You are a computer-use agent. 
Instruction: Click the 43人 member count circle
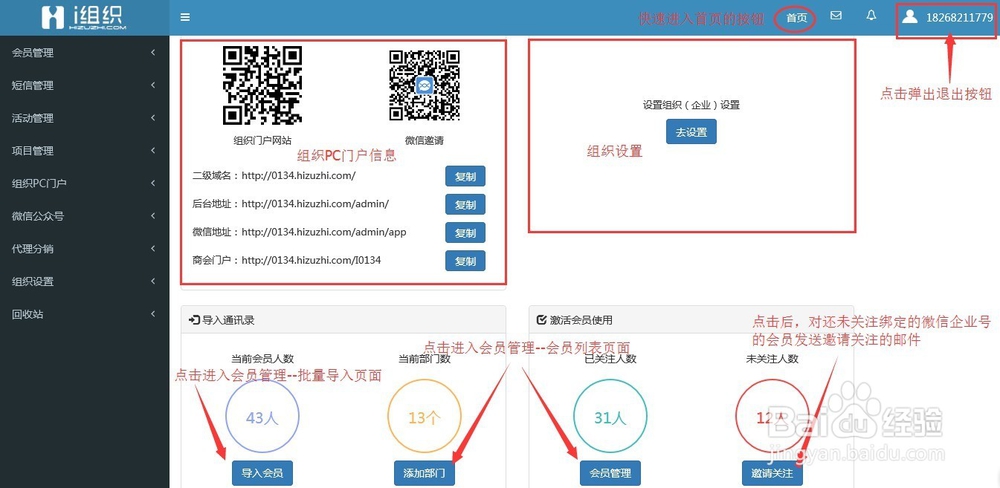click(x=262, y=418)
